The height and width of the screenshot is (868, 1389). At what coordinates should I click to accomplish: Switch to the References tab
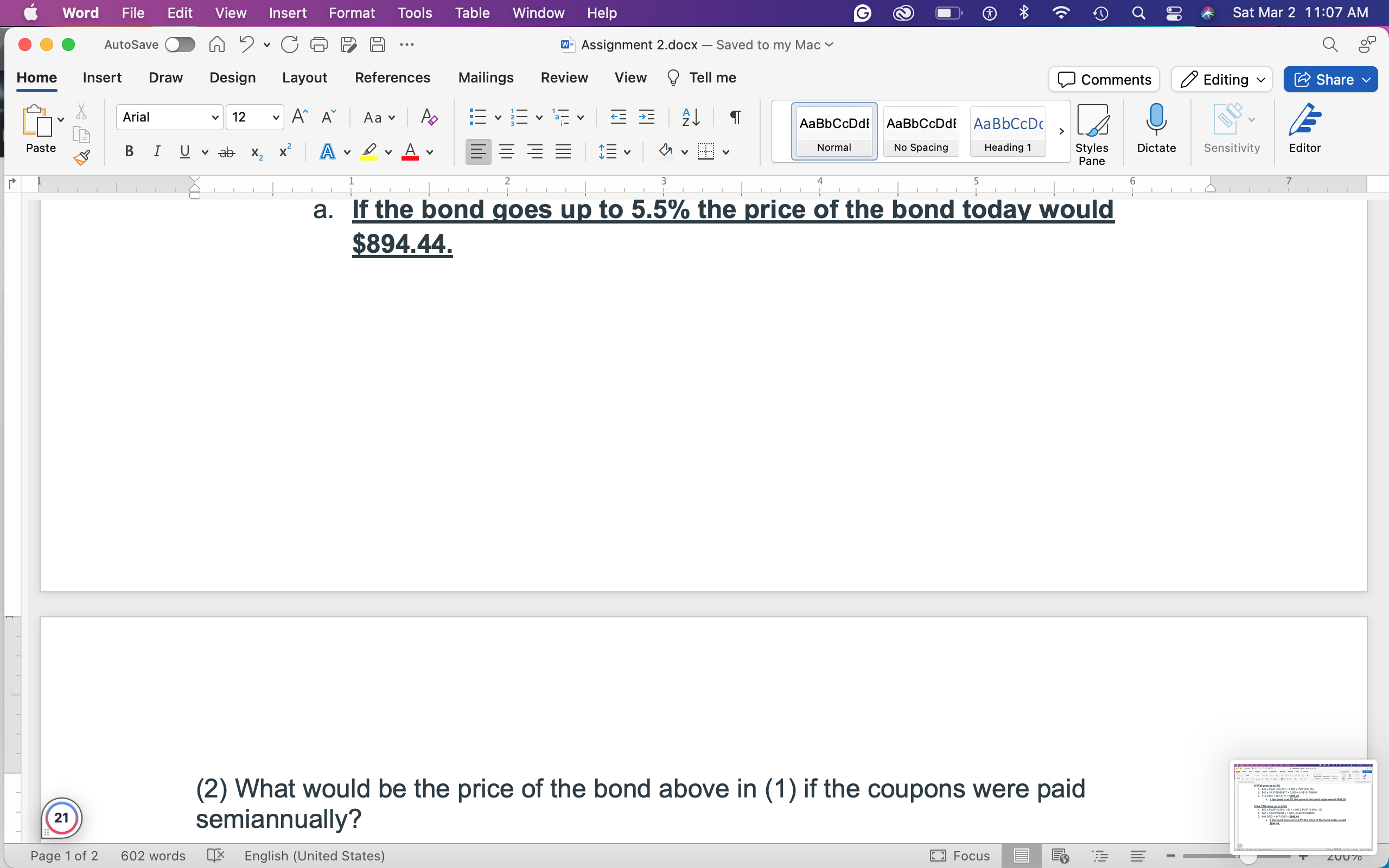(393, 78)
